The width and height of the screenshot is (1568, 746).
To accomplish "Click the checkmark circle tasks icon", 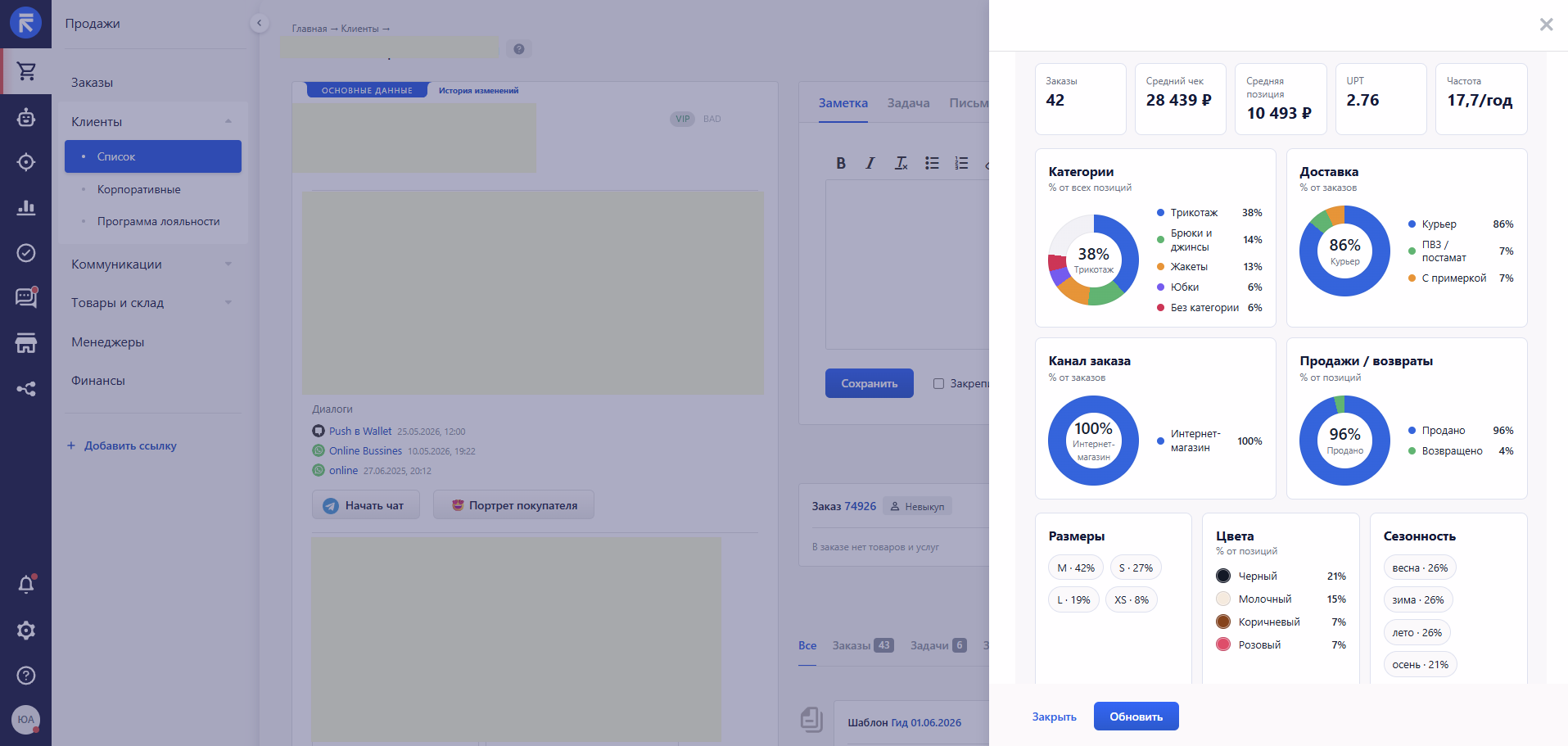I will [26, 252].
